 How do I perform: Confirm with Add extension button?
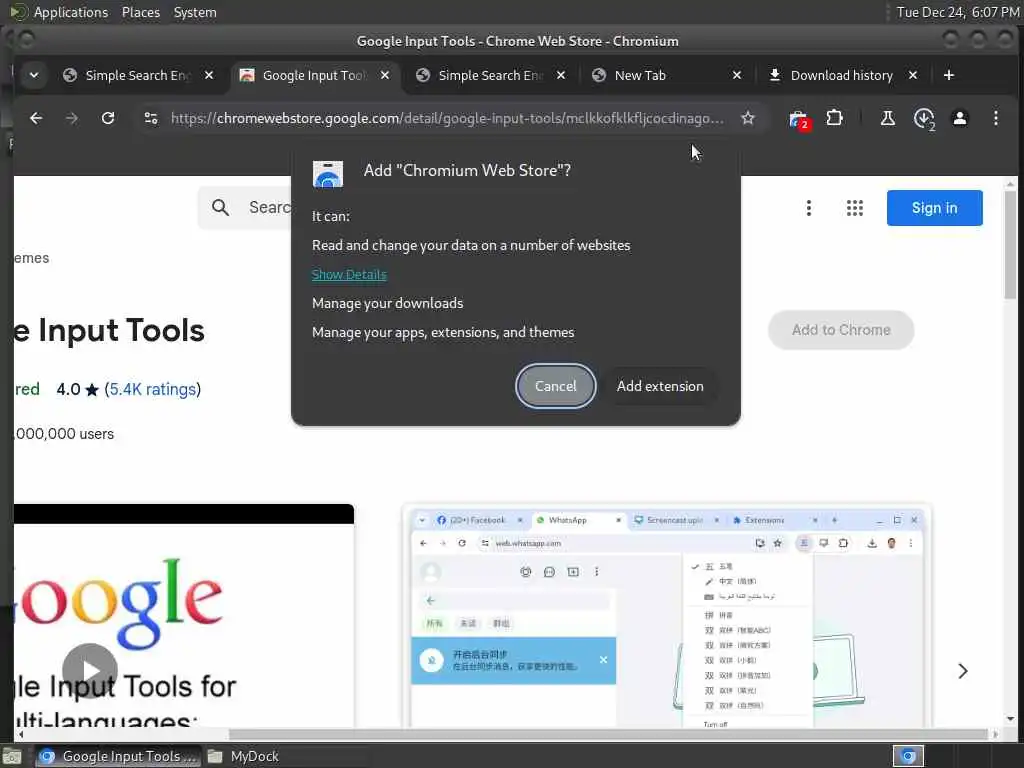(660, 386)
